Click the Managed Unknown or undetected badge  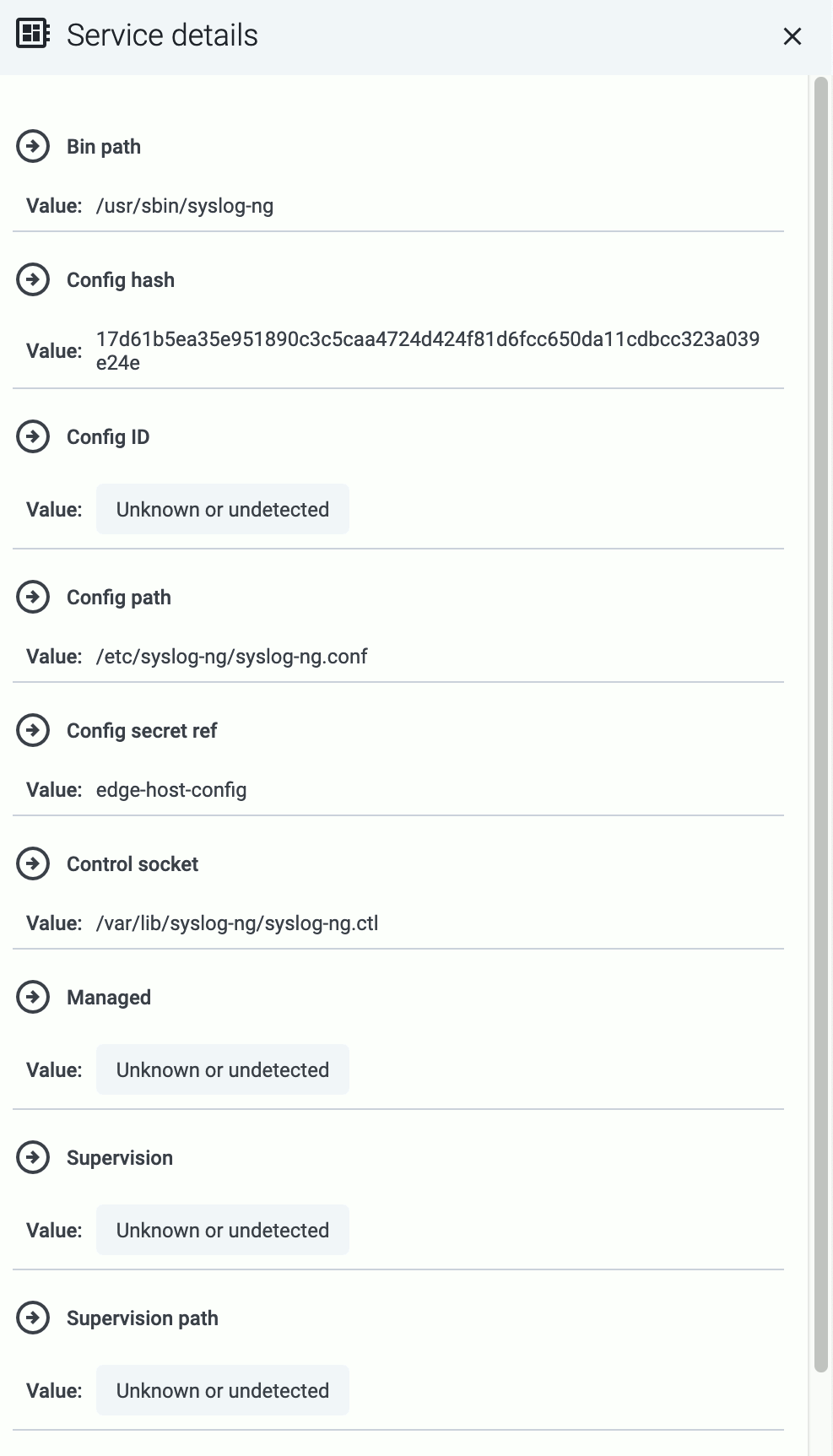(223, 1069)
